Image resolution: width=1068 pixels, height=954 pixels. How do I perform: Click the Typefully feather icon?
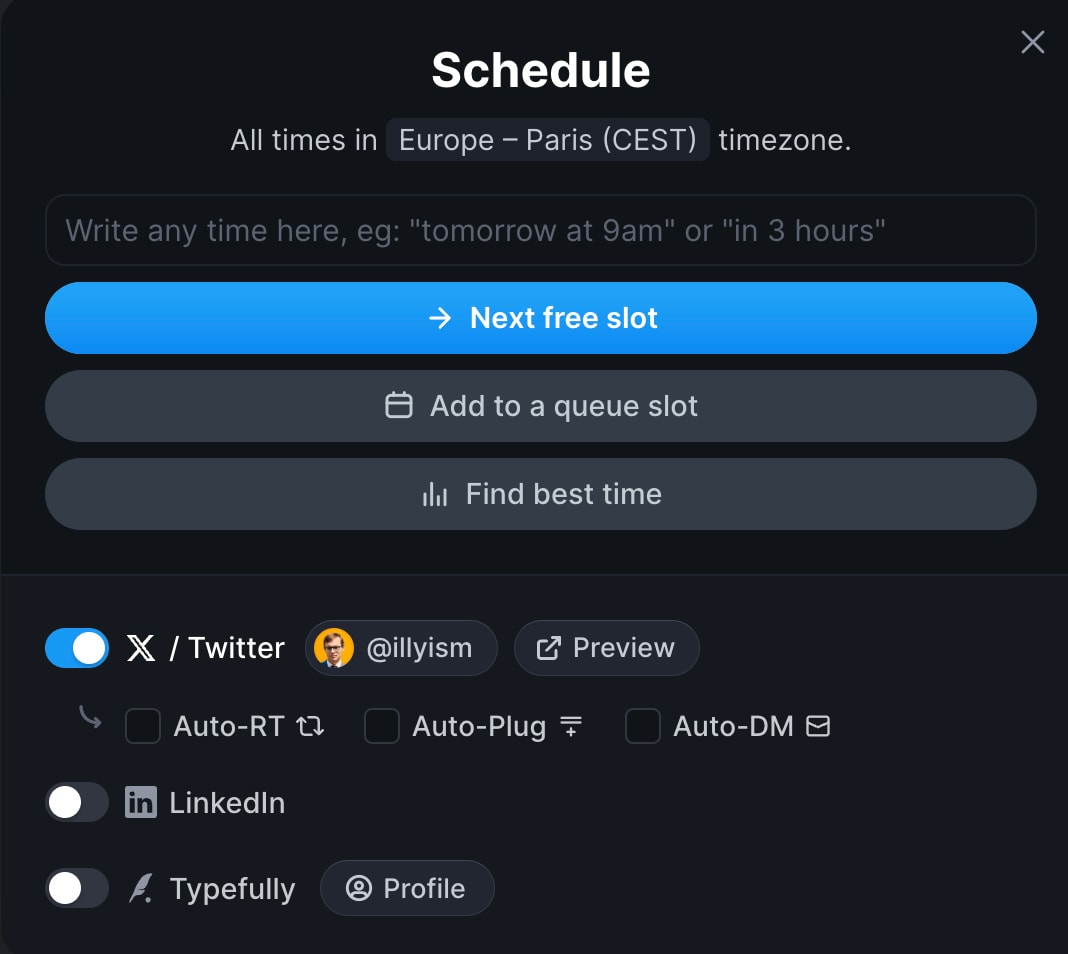[141, 888]
